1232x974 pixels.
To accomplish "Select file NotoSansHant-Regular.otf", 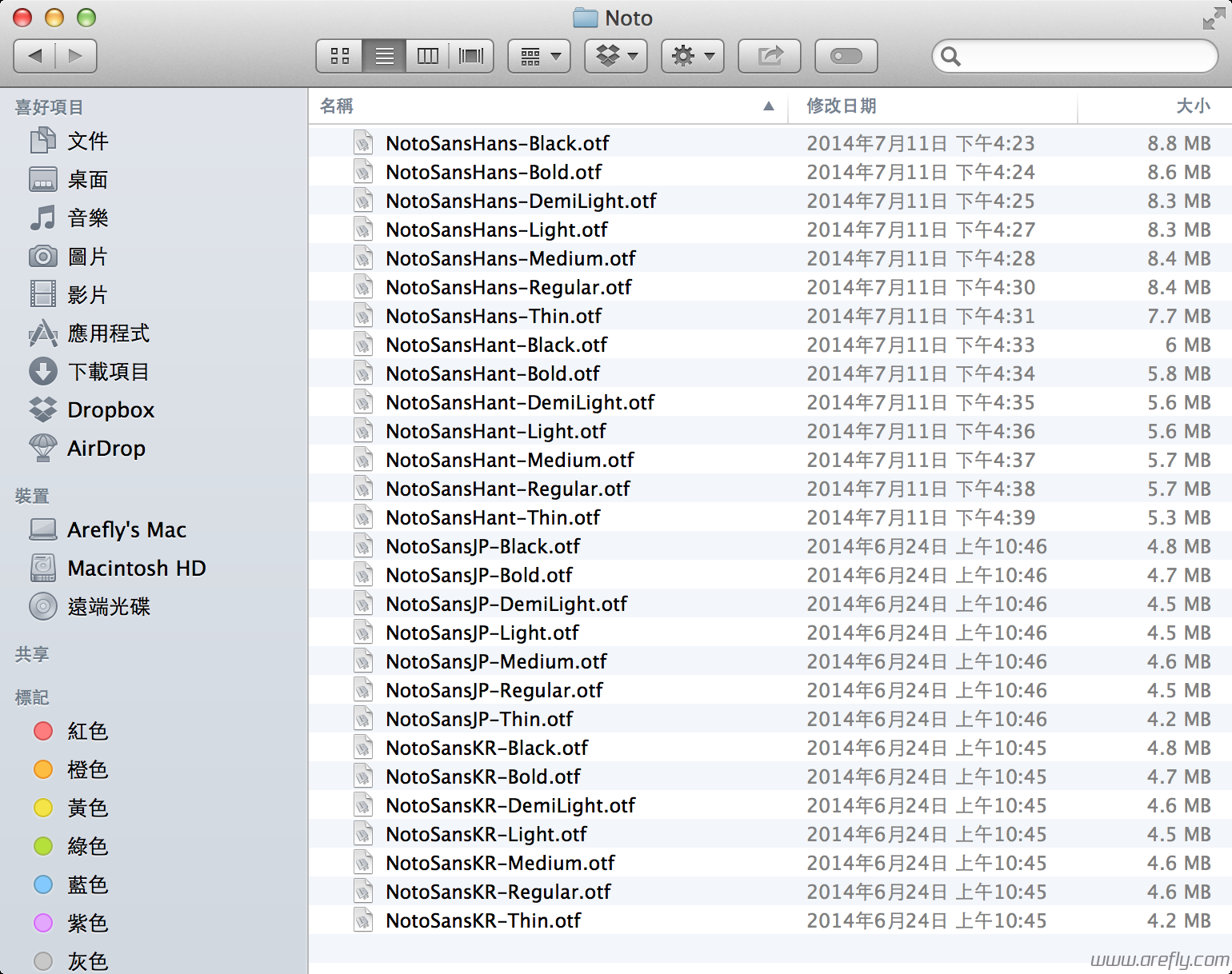I will coord(770,489).
